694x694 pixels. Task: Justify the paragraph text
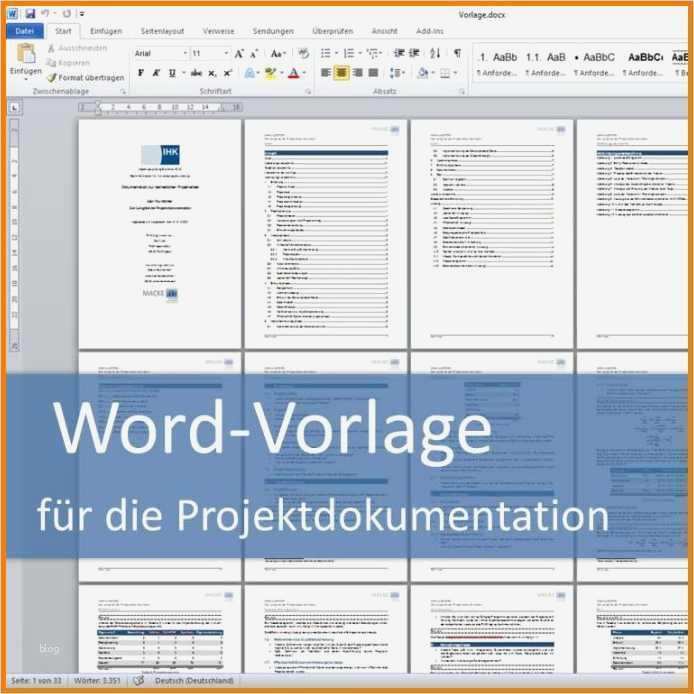(374, 73)
